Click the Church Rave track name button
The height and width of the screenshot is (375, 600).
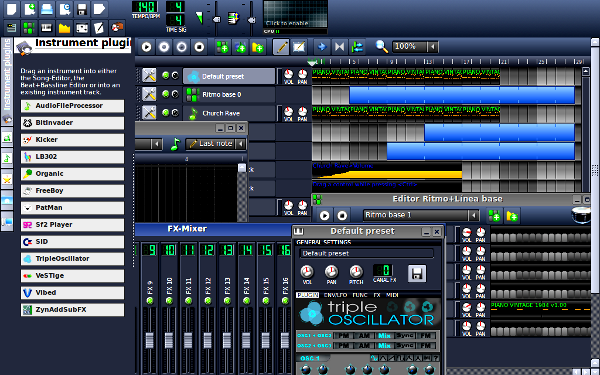tap(229, 113)
